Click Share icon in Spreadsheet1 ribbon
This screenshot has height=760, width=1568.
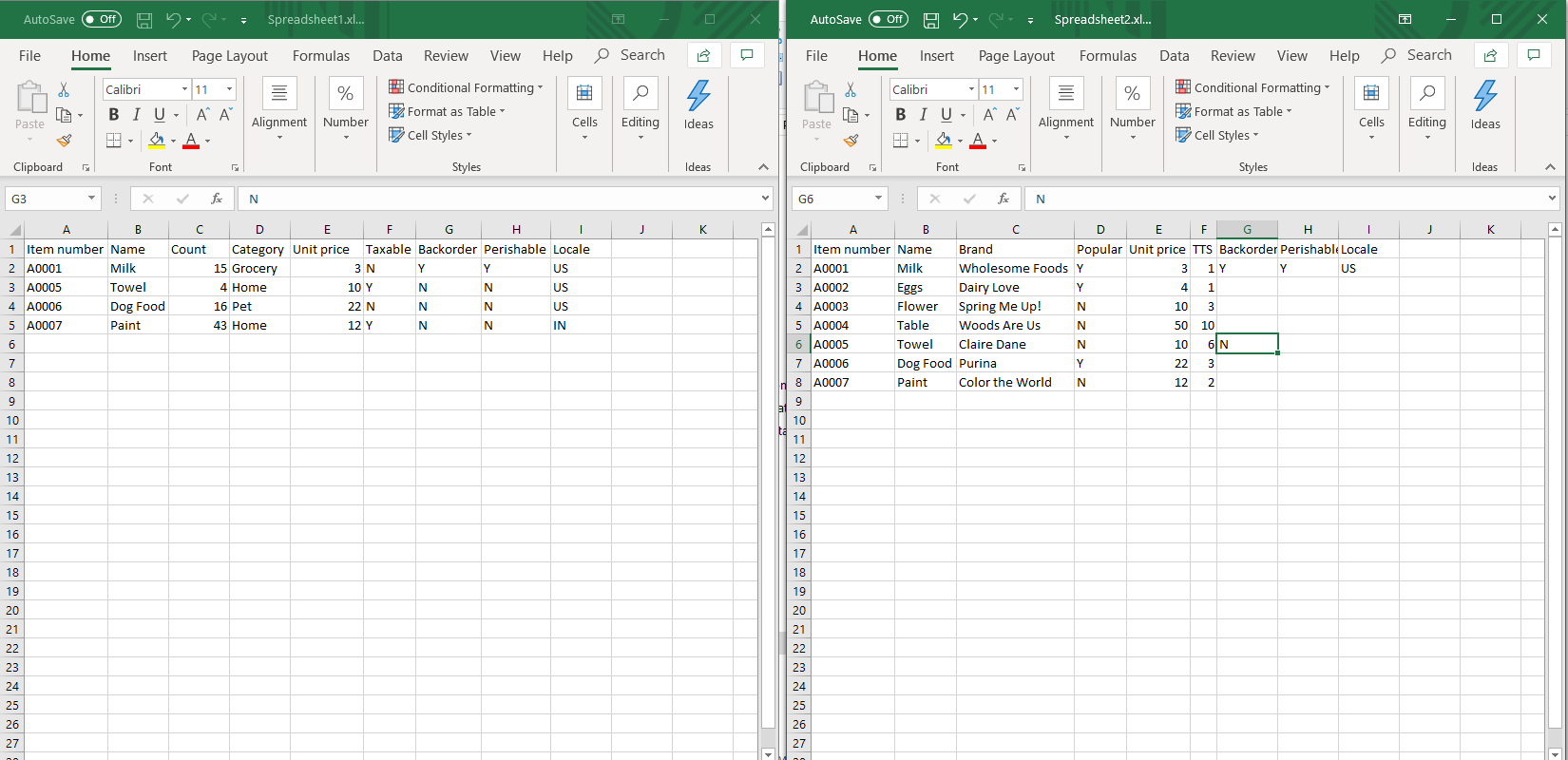click(703, 56)
